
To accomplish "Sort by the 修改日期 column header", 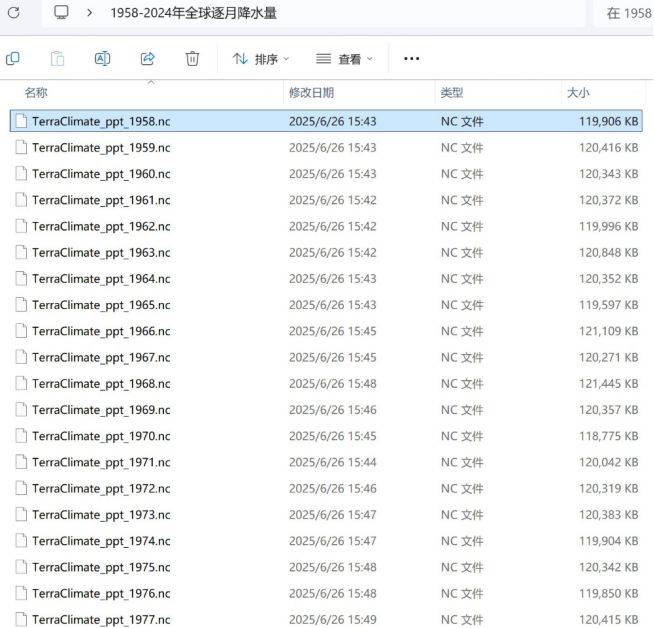I will pos(312,93).
